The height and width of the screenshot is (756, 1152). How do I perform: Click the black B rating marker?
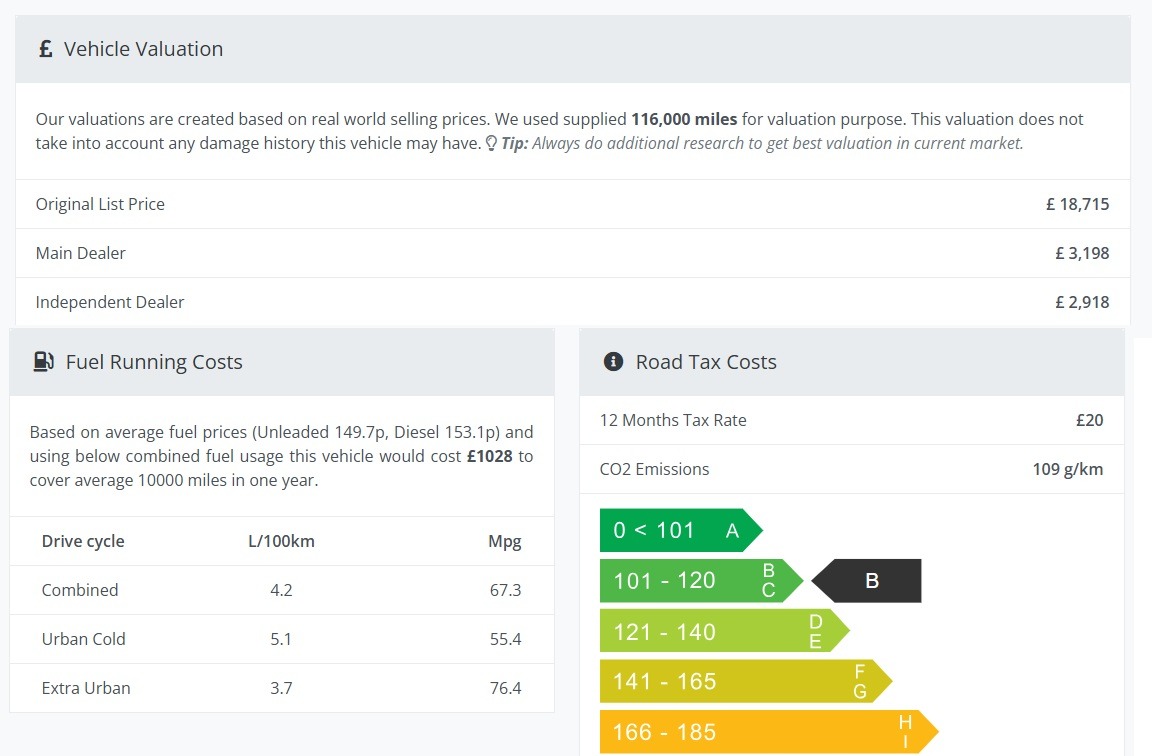click(x=866, y=580)
